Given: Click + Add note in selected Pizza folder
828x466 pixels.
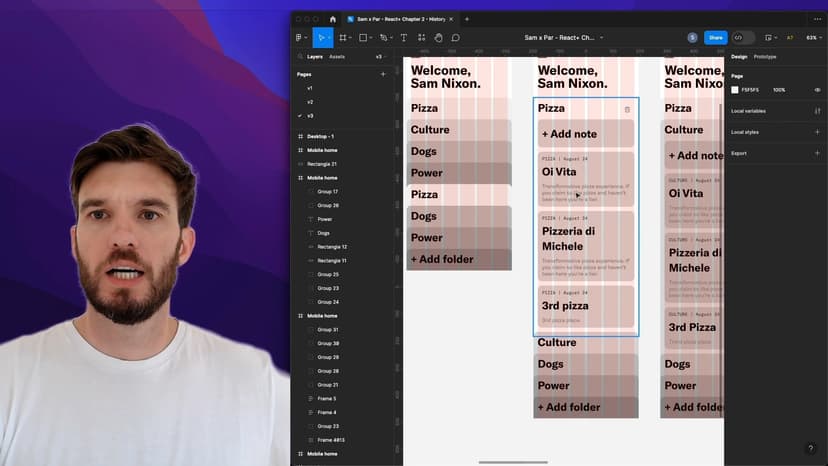Looking at the screenshot, I should (586, 134).
